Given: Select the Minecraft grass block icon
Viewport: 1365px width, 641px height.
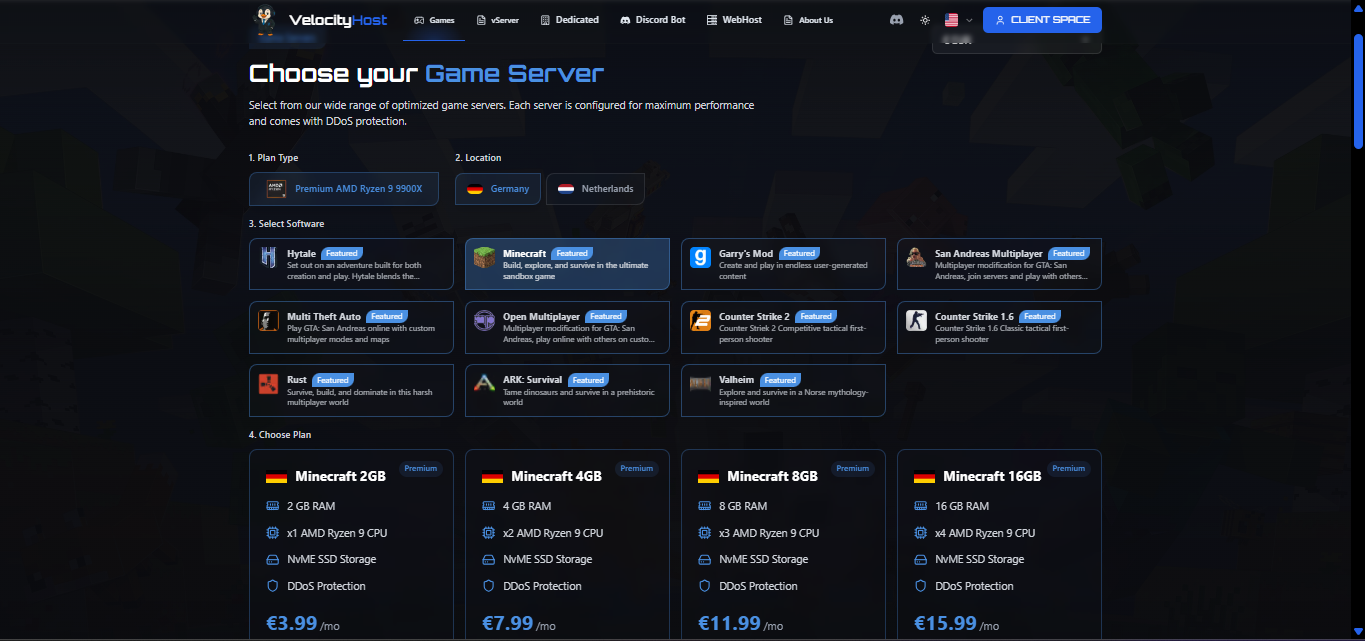Looking at the screenshot, I should coord(484,257).
